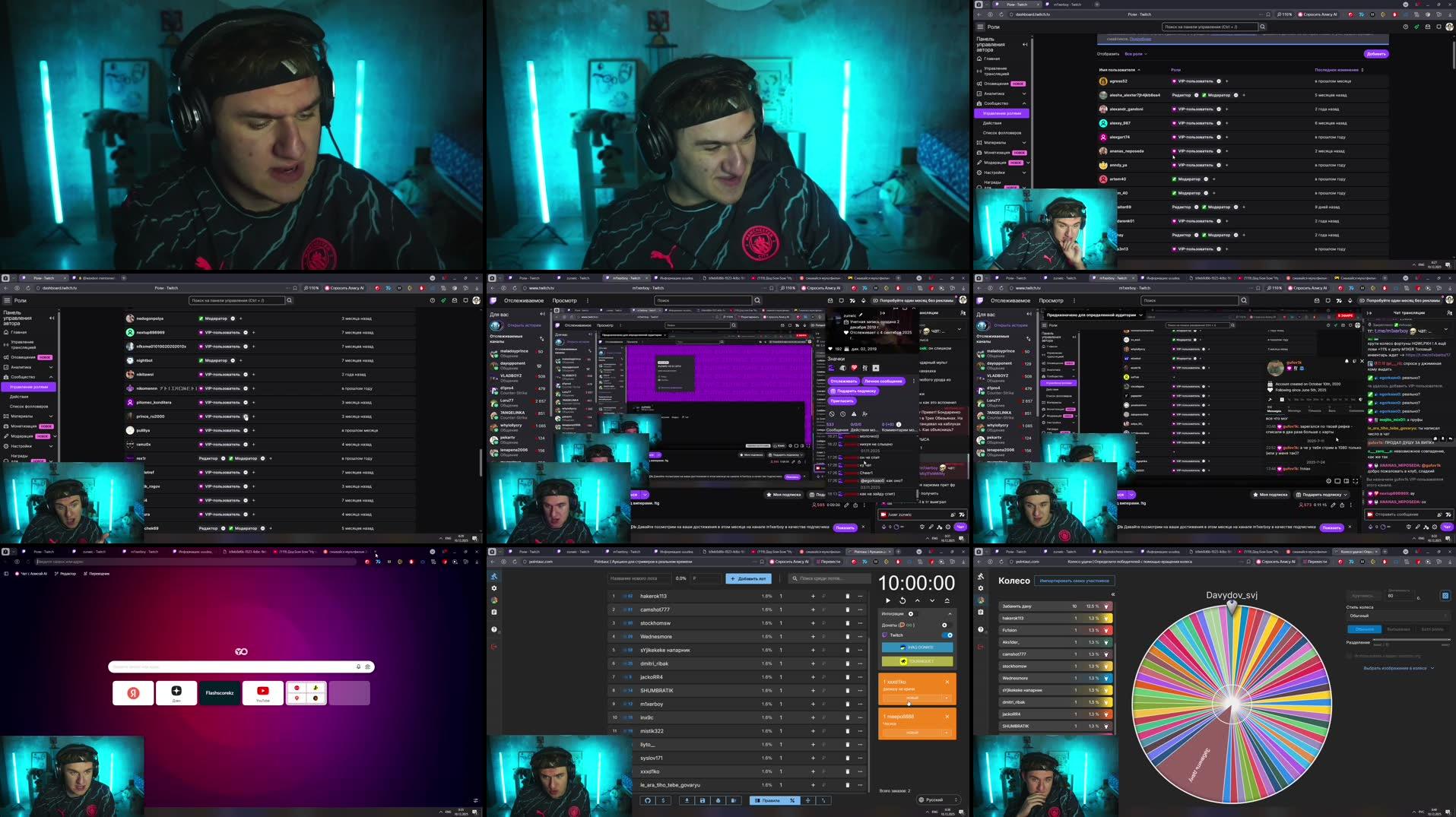Start the auction timer with the play icon
The width and height of the screenshot is (1456, 817).
click(888, 600)
